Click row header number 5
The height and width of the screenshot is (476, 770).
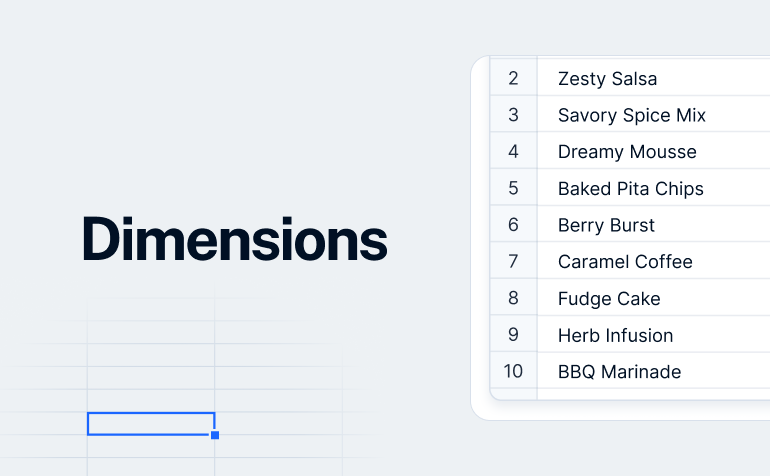[513, 188]
